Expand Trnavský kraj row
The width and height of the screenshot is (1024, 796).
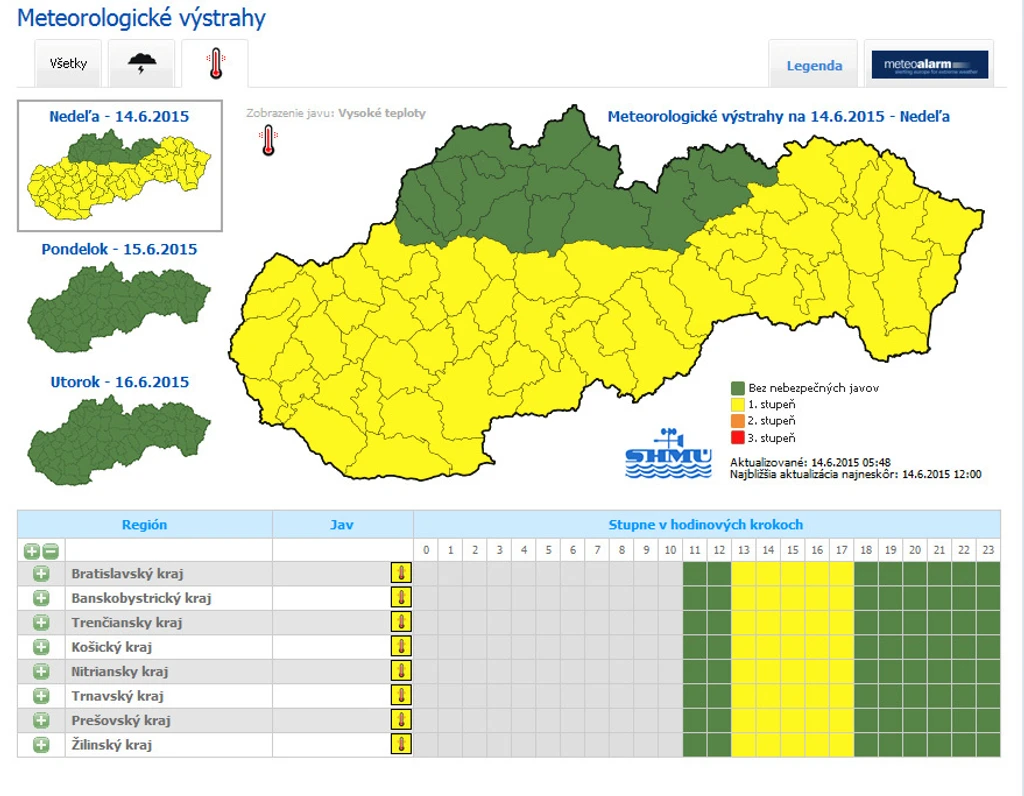coord(41,696)
